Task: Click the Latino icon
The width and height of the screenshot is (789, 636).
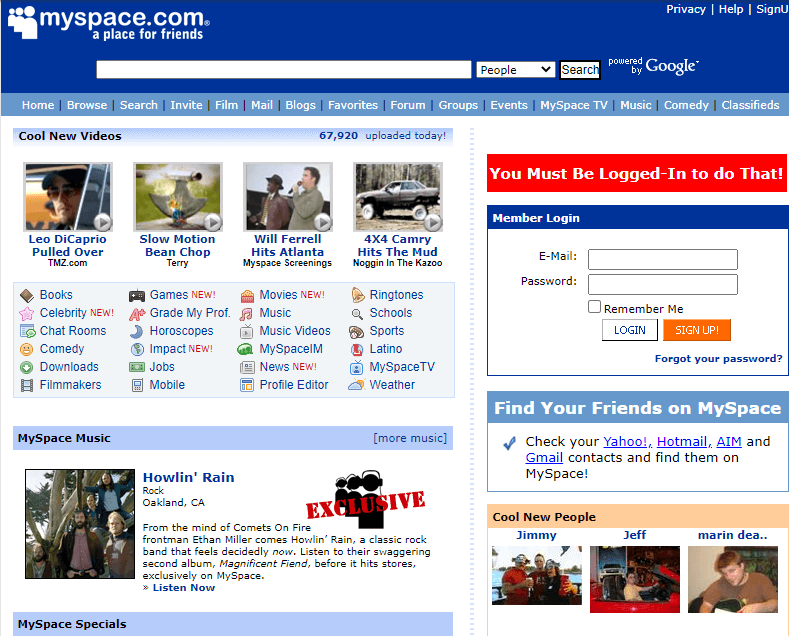Action: 357,349
